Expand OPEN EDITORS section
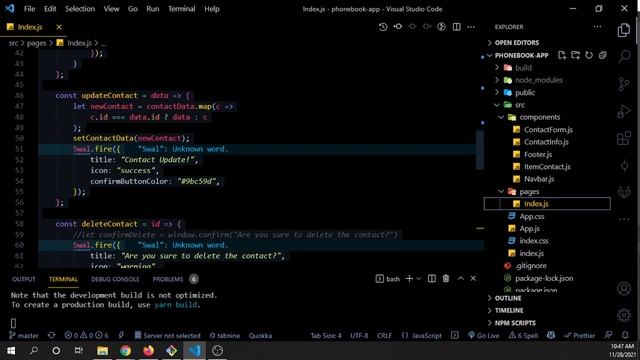The image size is (640, 360). tap(517, 42)
